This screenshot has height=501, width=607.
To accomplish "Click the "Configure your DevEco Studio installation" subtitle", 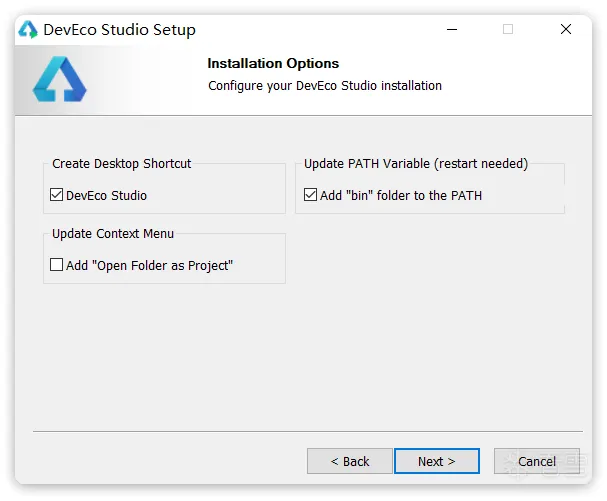I will [x=325, y=86].
